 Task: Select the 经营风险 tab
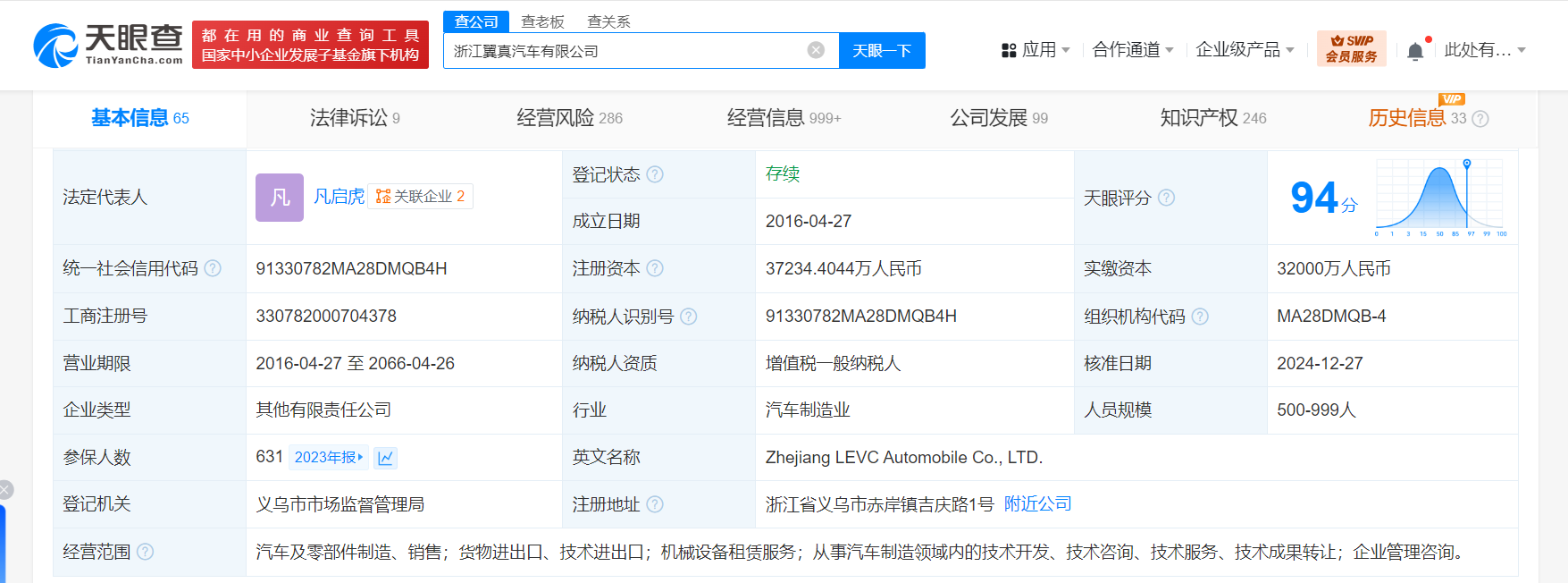point(569,118)
